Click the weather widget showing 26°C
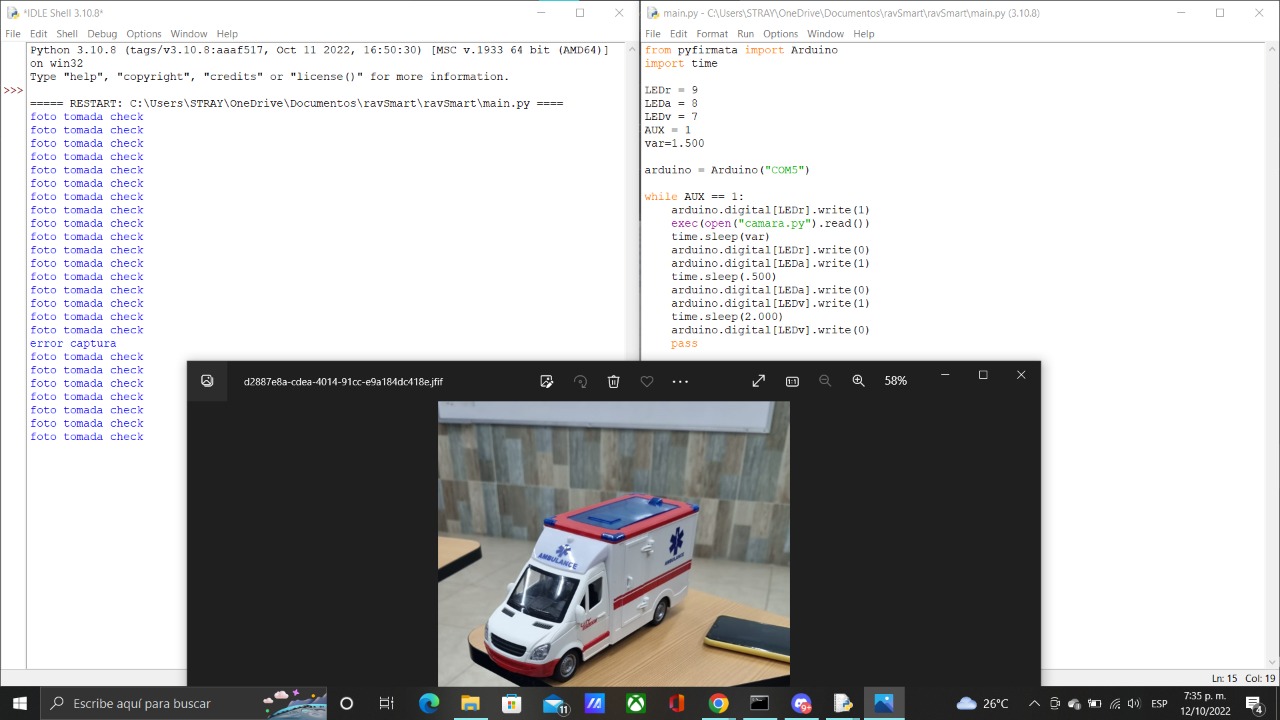 [982, 703]
